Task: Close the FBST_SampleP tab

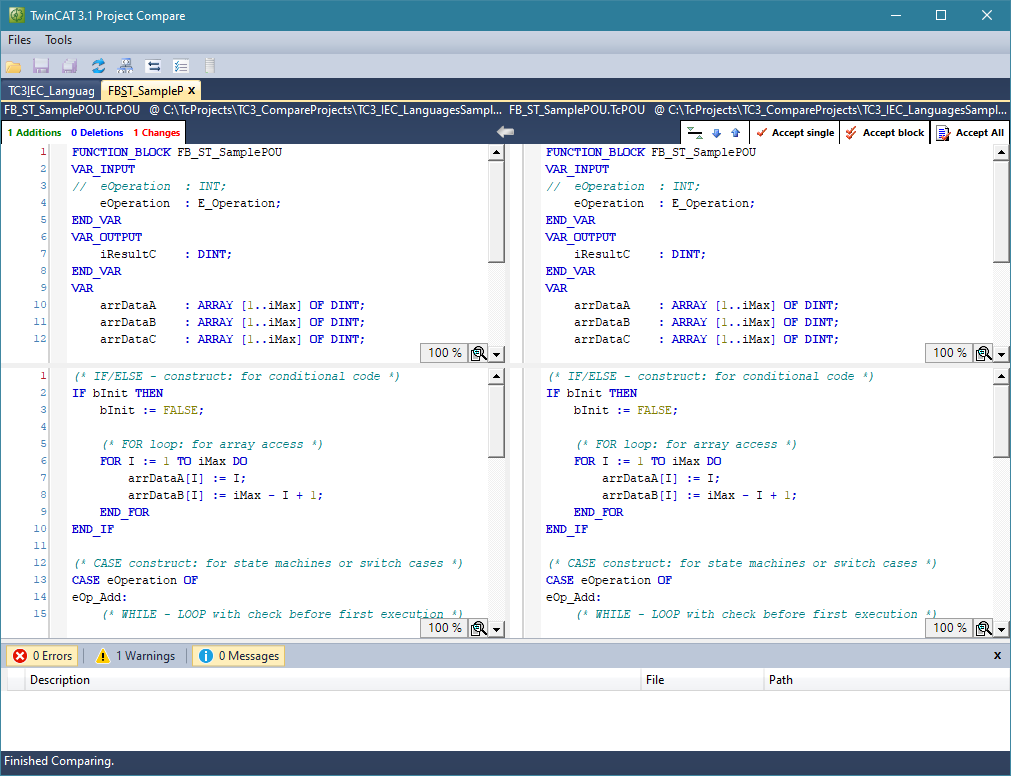Action: tap(191, 91)
